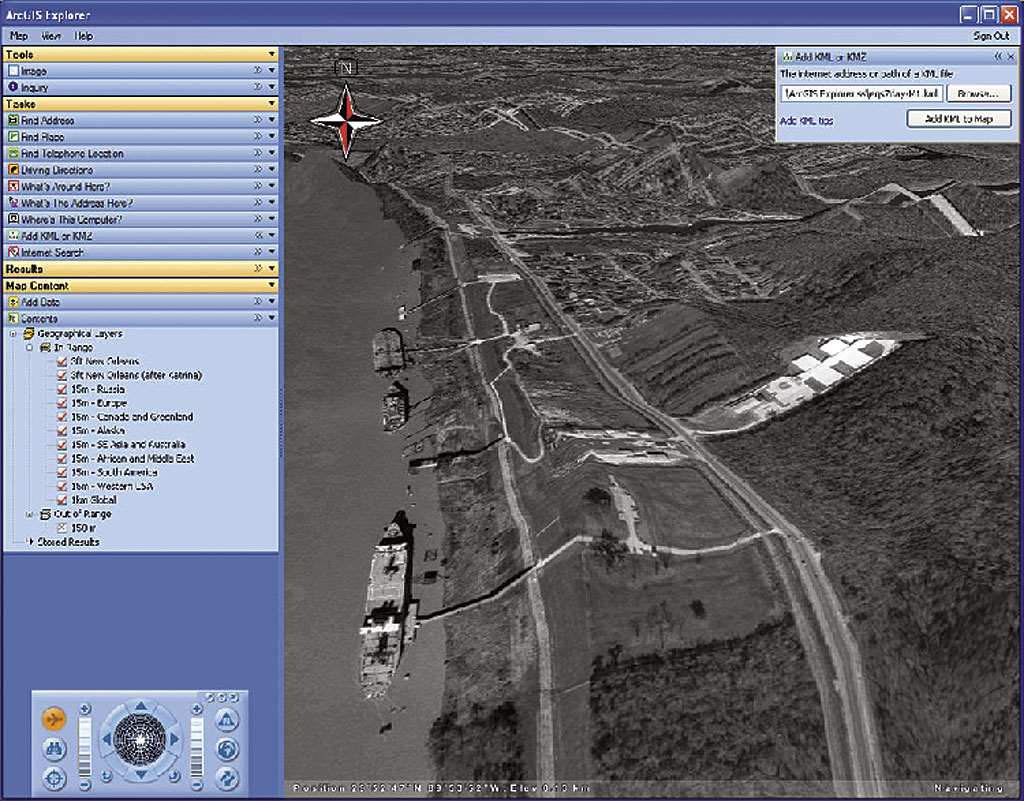Click minus below the left navigator slider
The width and height of the screenshot is (1024, 801).
point(85,784)
